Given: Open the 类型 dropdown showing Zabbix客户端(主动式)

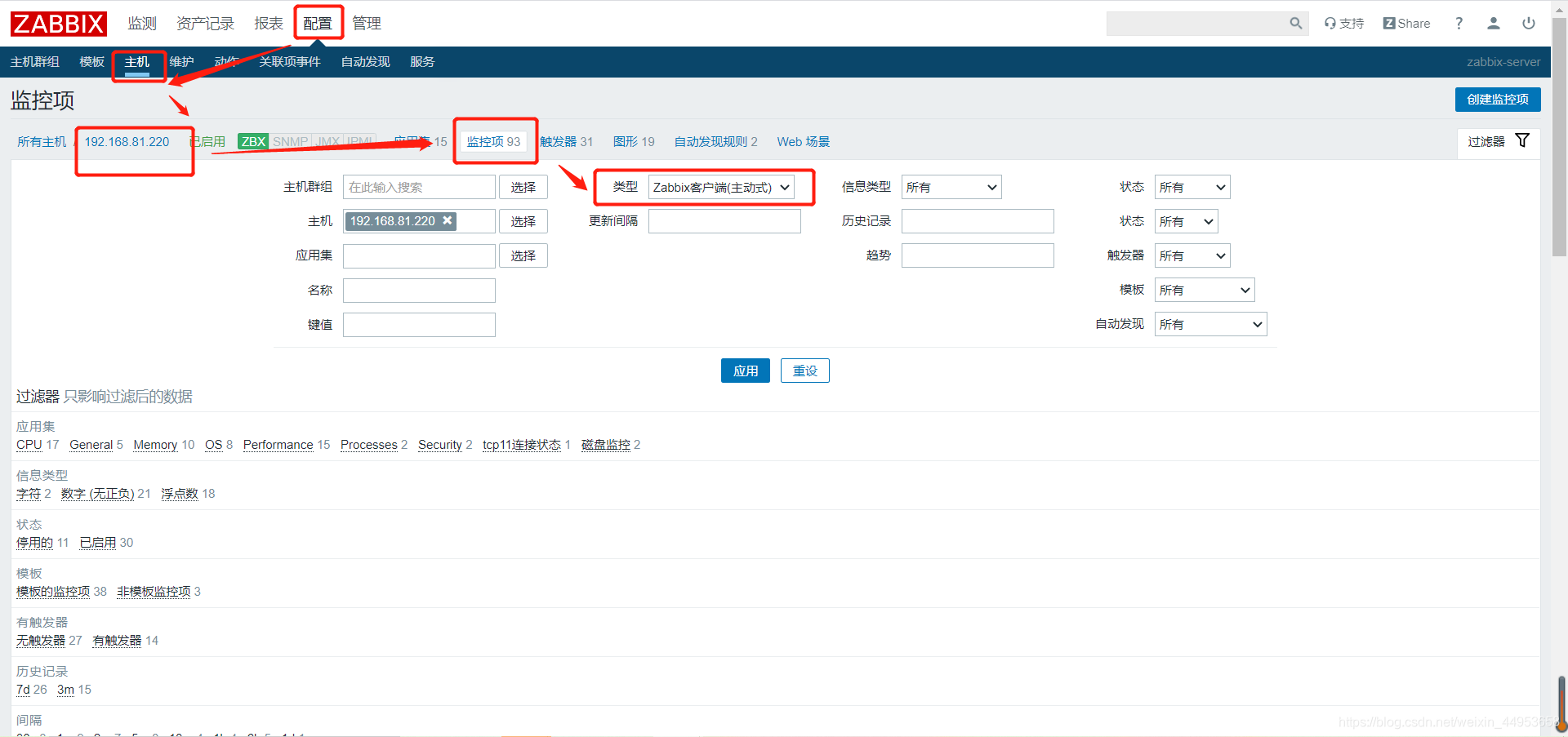Looking at the screenshot, I should pos(722,187).
